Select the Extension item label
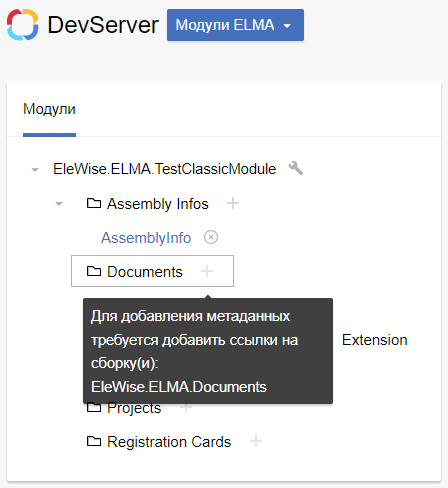 pos(375,340)
